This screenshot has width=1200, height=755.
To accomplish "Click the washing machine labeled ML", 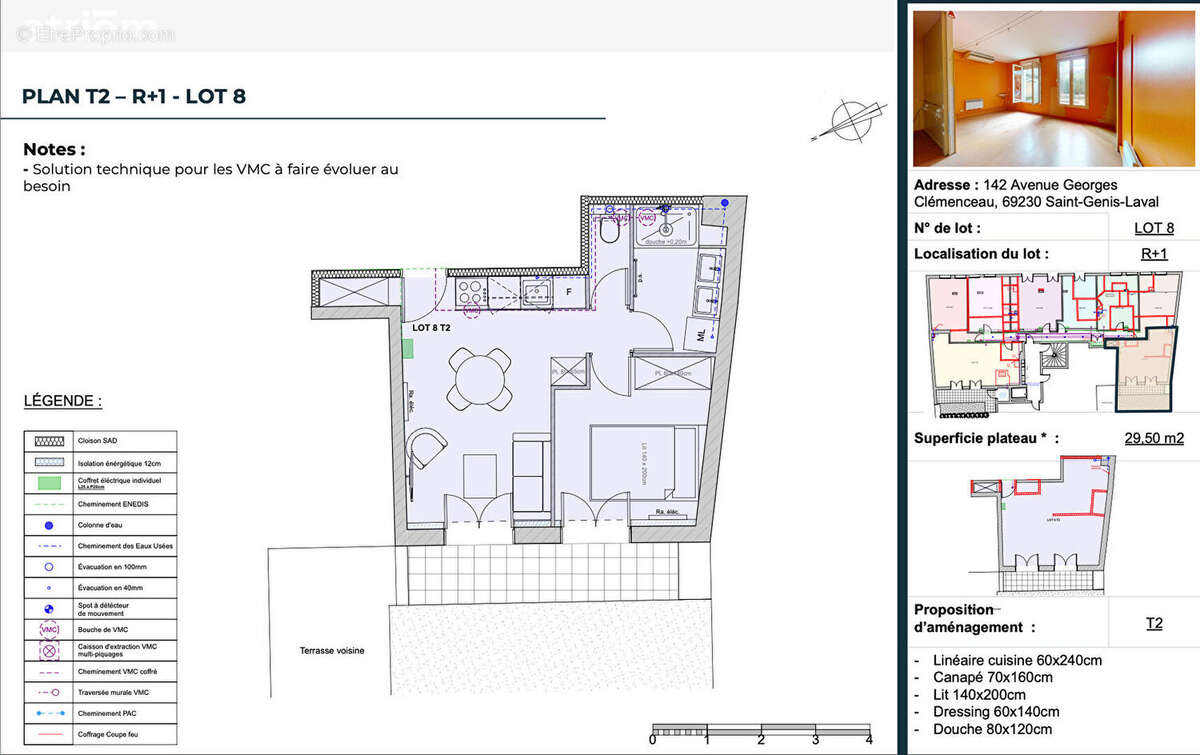I will pos(701,333).
